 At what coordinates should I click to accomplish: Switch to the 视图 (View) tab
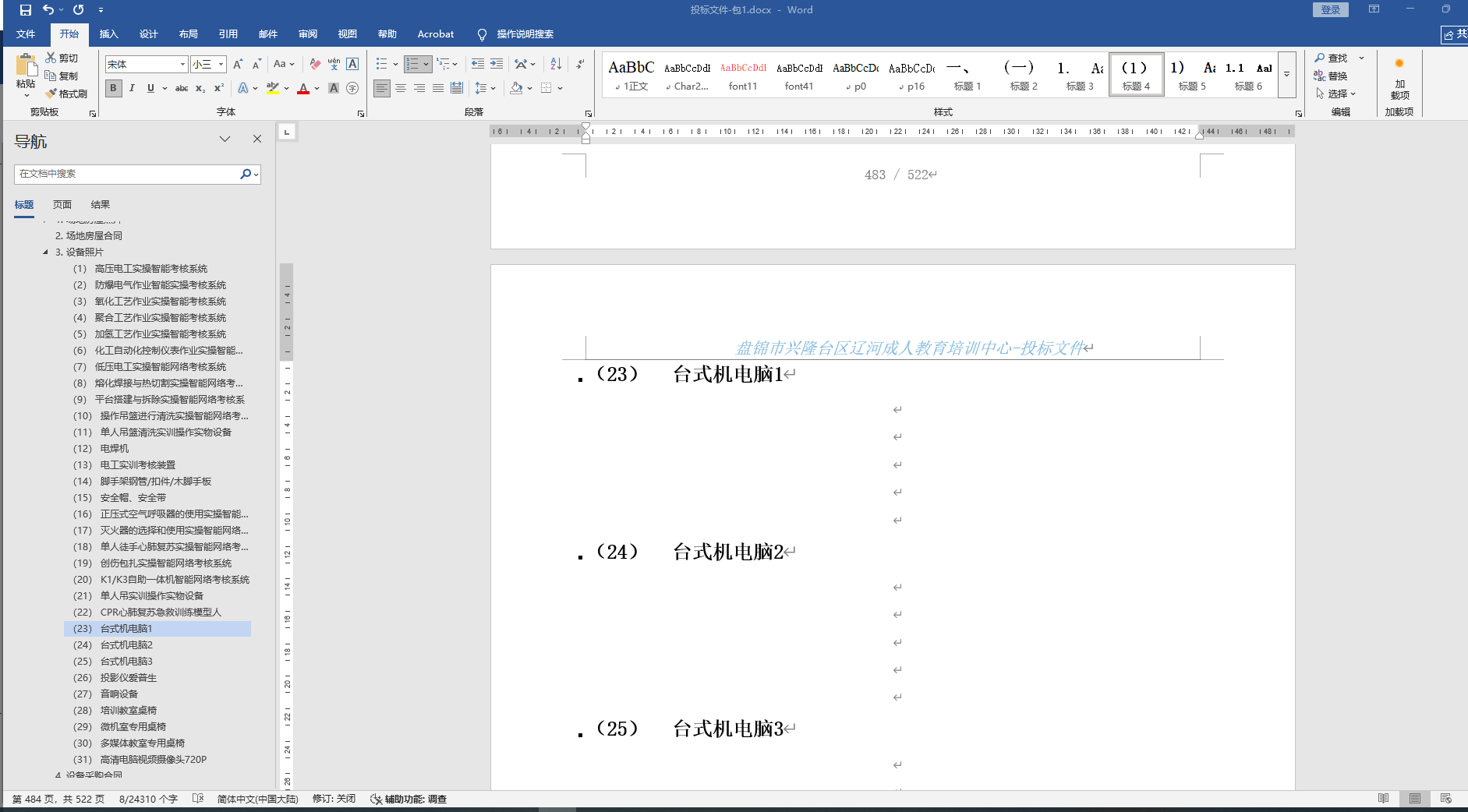tap(348, 34)
